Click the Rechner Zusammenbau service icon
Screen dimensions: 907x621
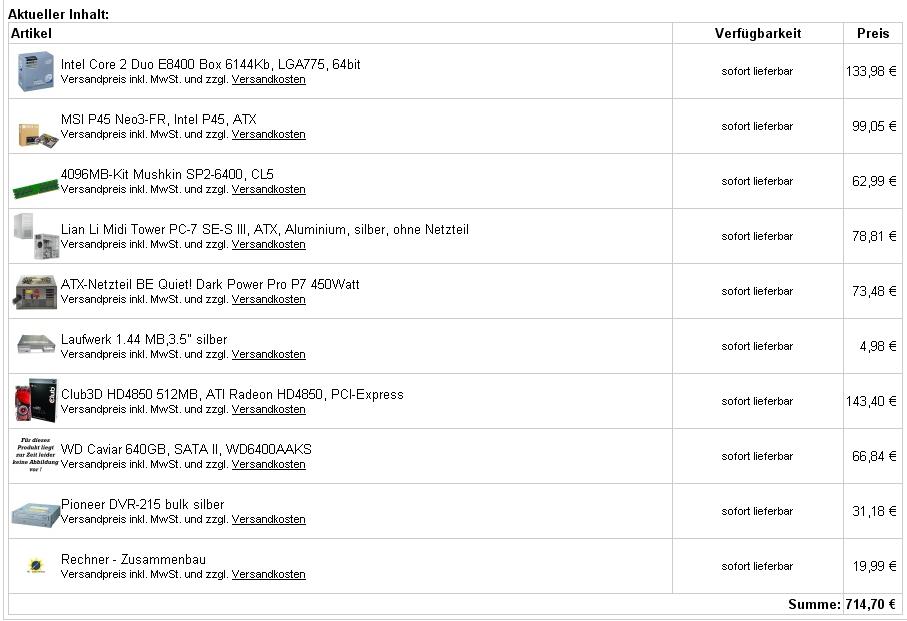pyautogui.click(x=36, y=565)
